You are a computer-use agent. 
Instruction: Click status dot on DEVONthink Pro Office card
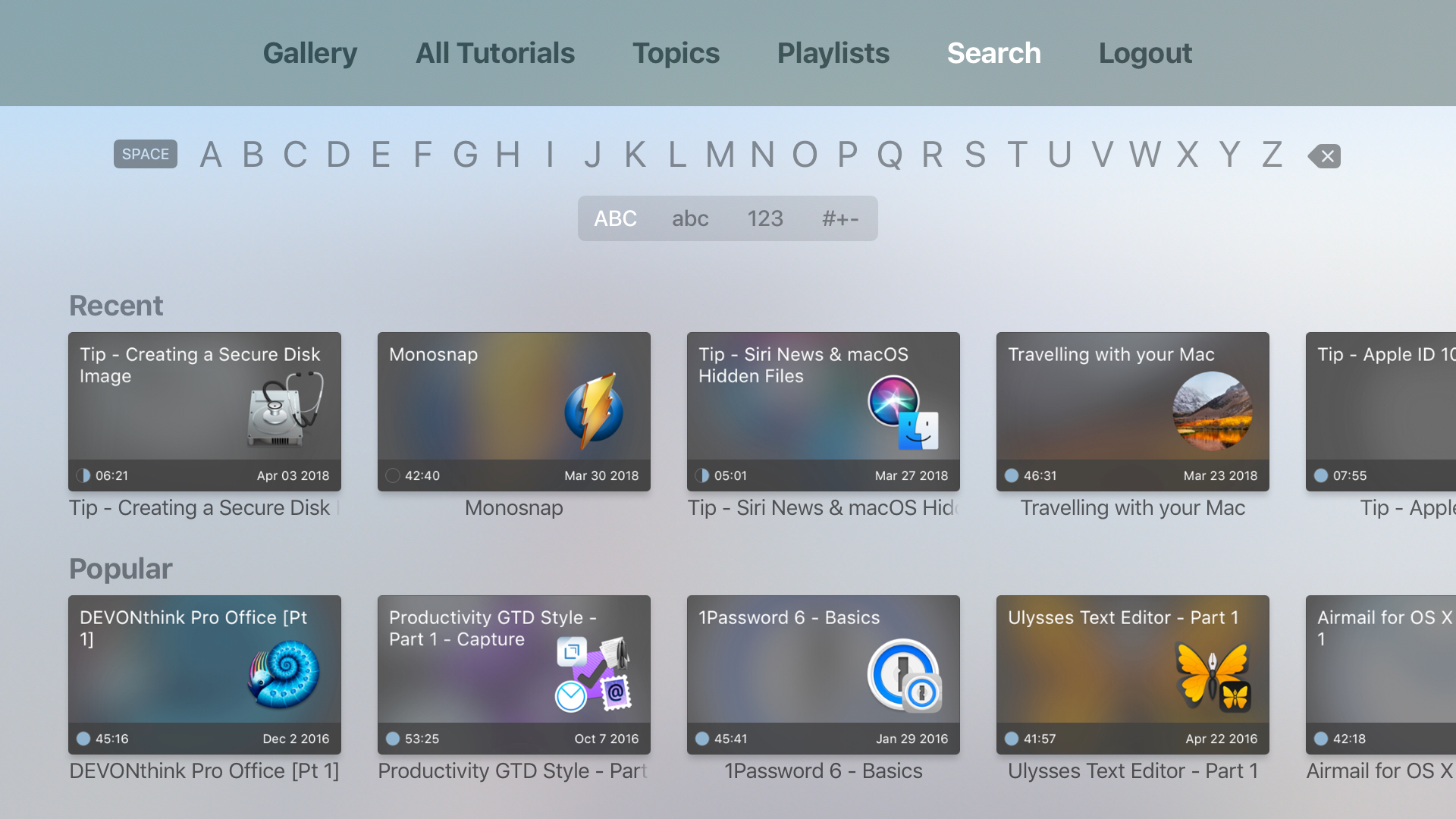click(x=83, y=739)
